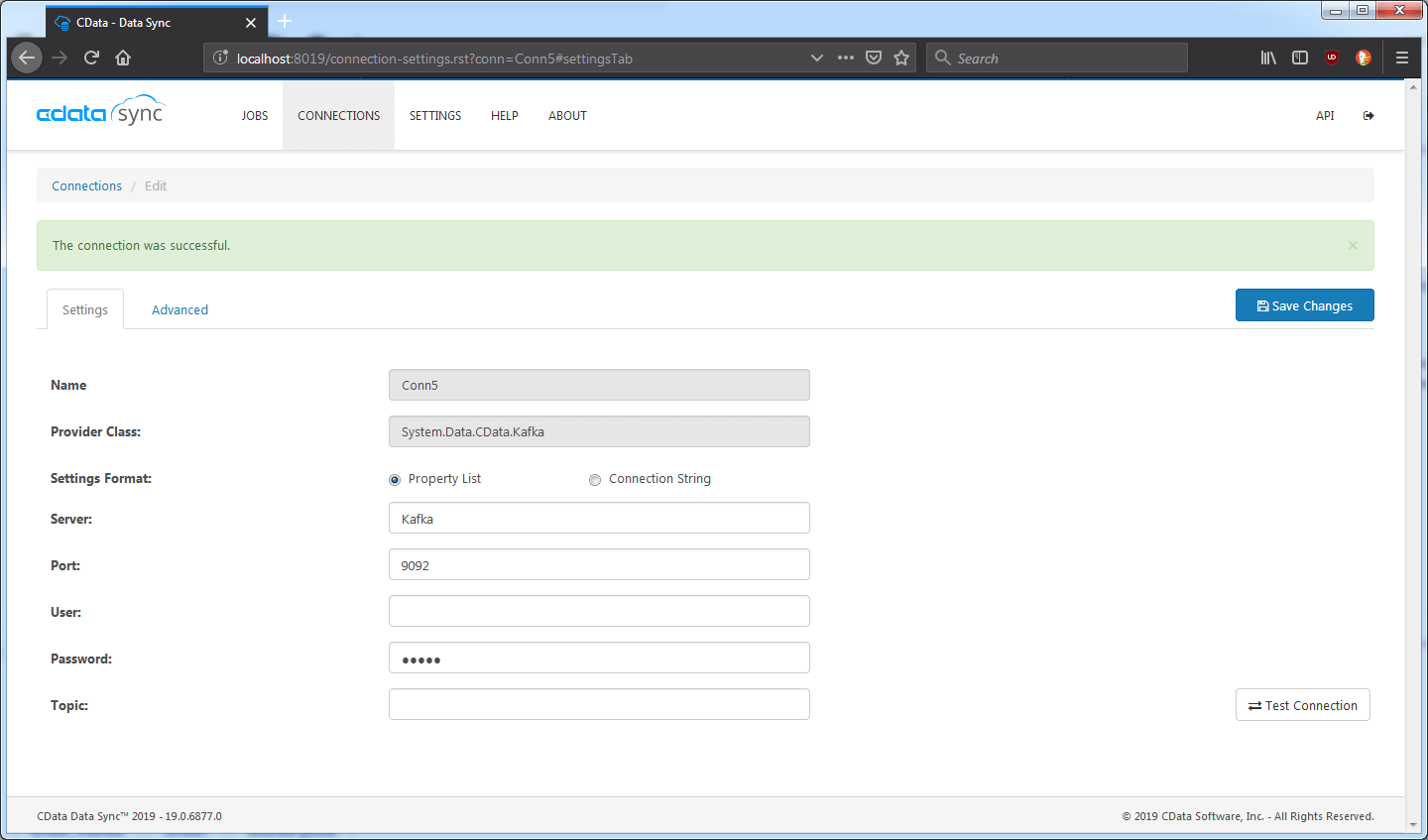Open the JOBS menu item

click(255, 116)
